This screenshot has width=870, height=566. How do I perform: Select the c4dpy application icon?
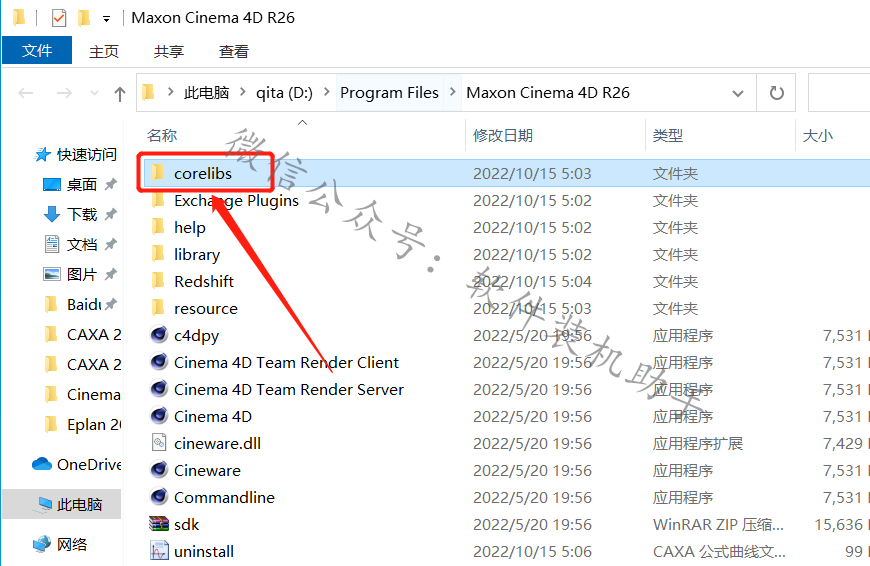(x=159, y=335)
